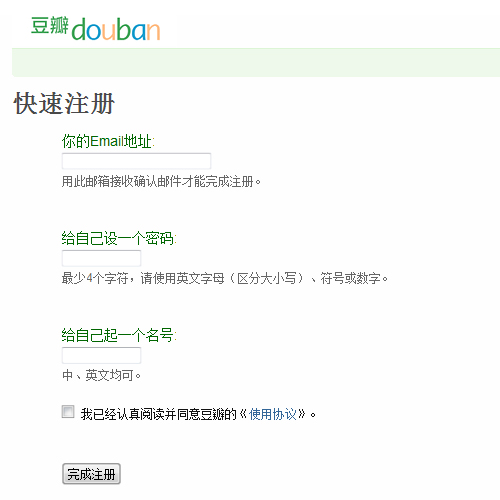
Task: Click into the password input box
Action: (101, 258)
